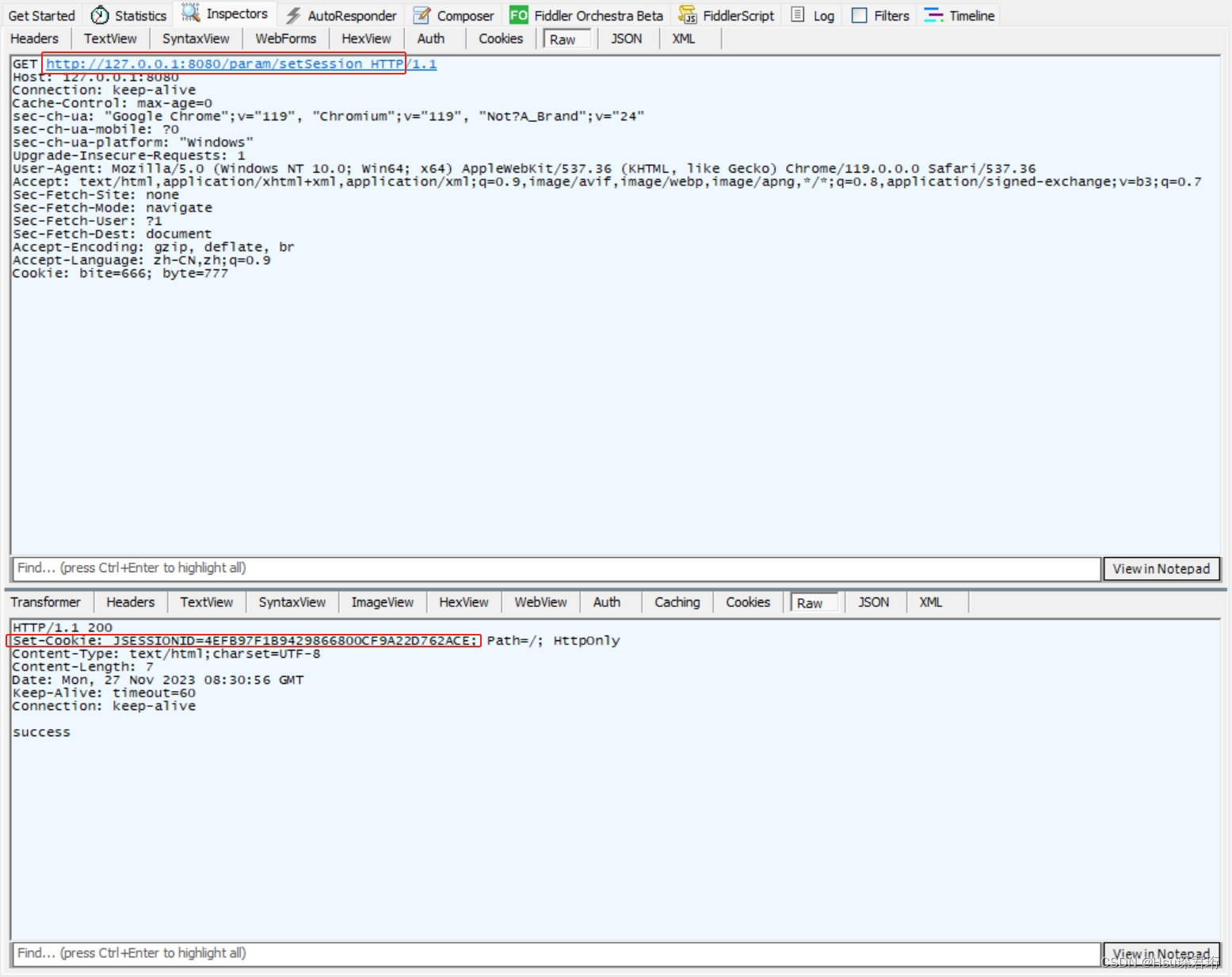Click the HTTP/1.1 200 status line
Image resolution: width=1232 pixels, height=977 pixels.
tap(63, 628)
